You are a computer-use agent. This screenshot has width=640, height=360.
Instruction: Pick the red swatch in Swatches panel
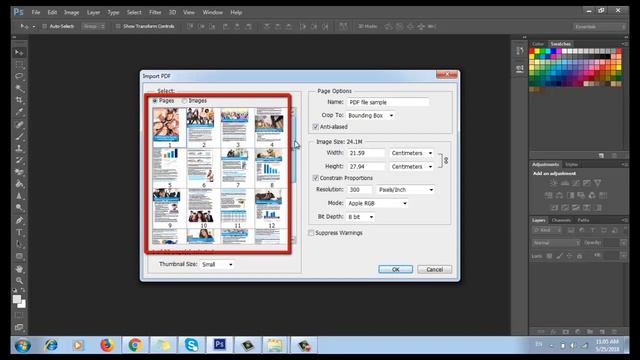tap(532, 51)
